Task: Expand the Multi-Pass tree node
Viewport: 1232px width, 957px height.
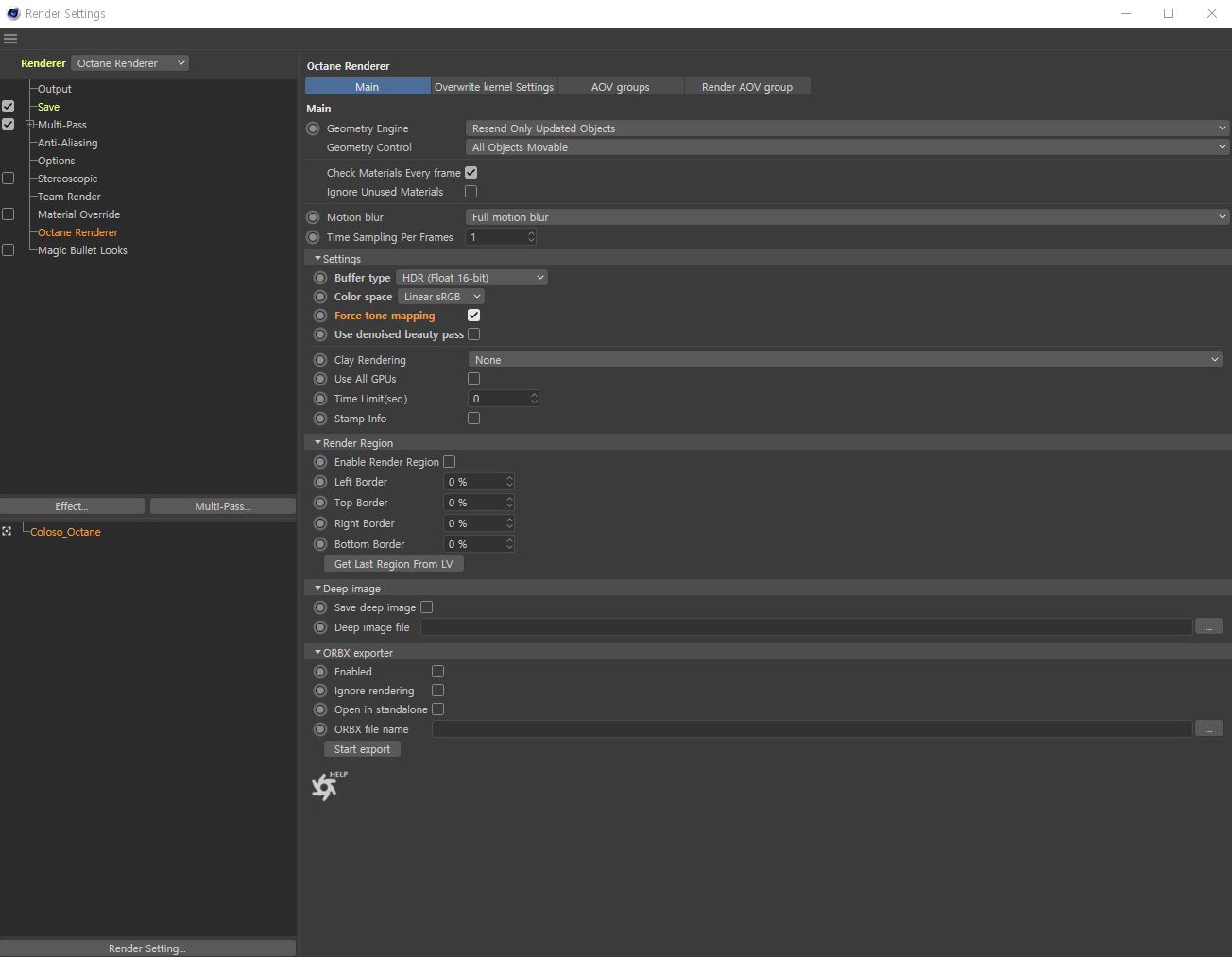Action: (30, 125)
